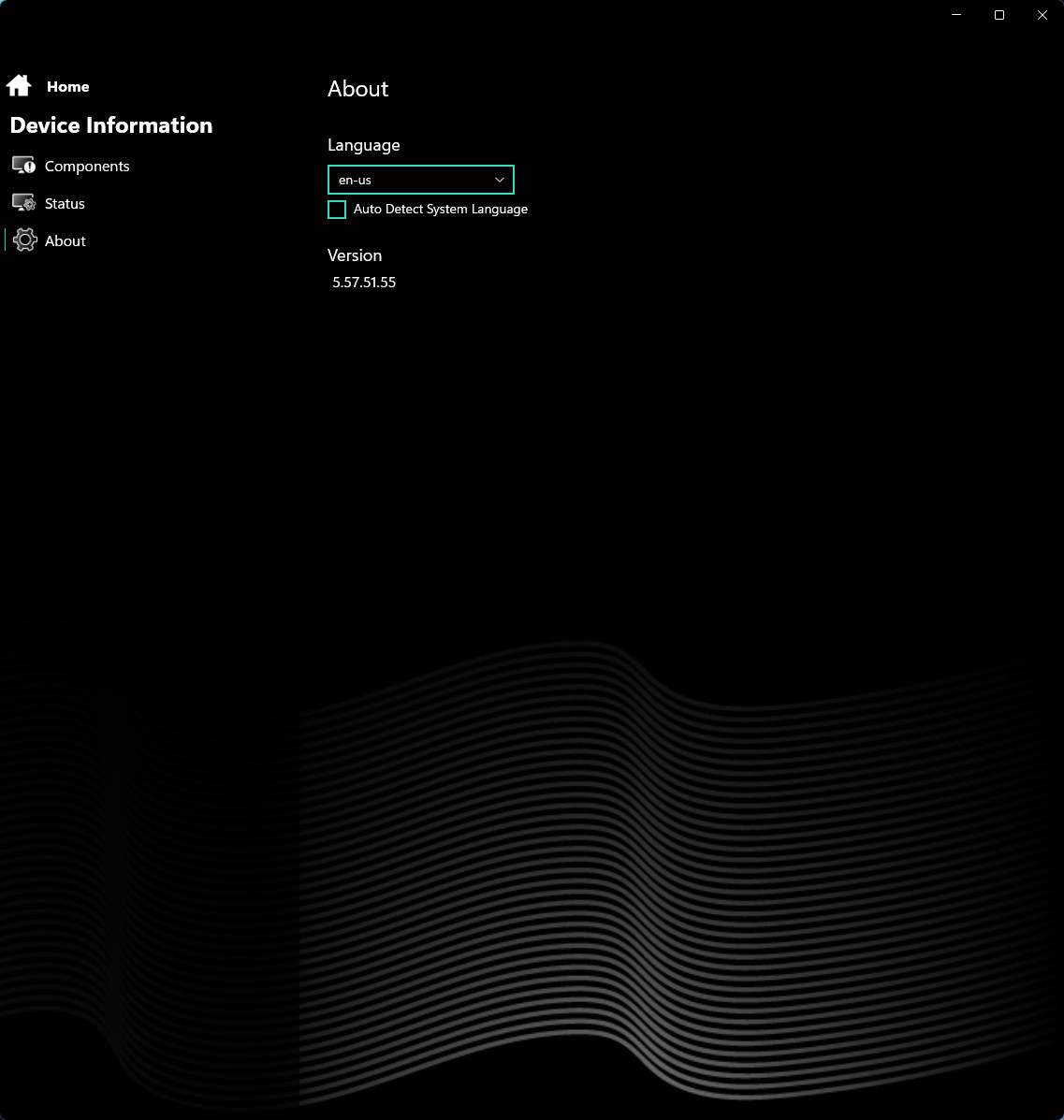Click Auto Detect System Language text

point(441,210)
